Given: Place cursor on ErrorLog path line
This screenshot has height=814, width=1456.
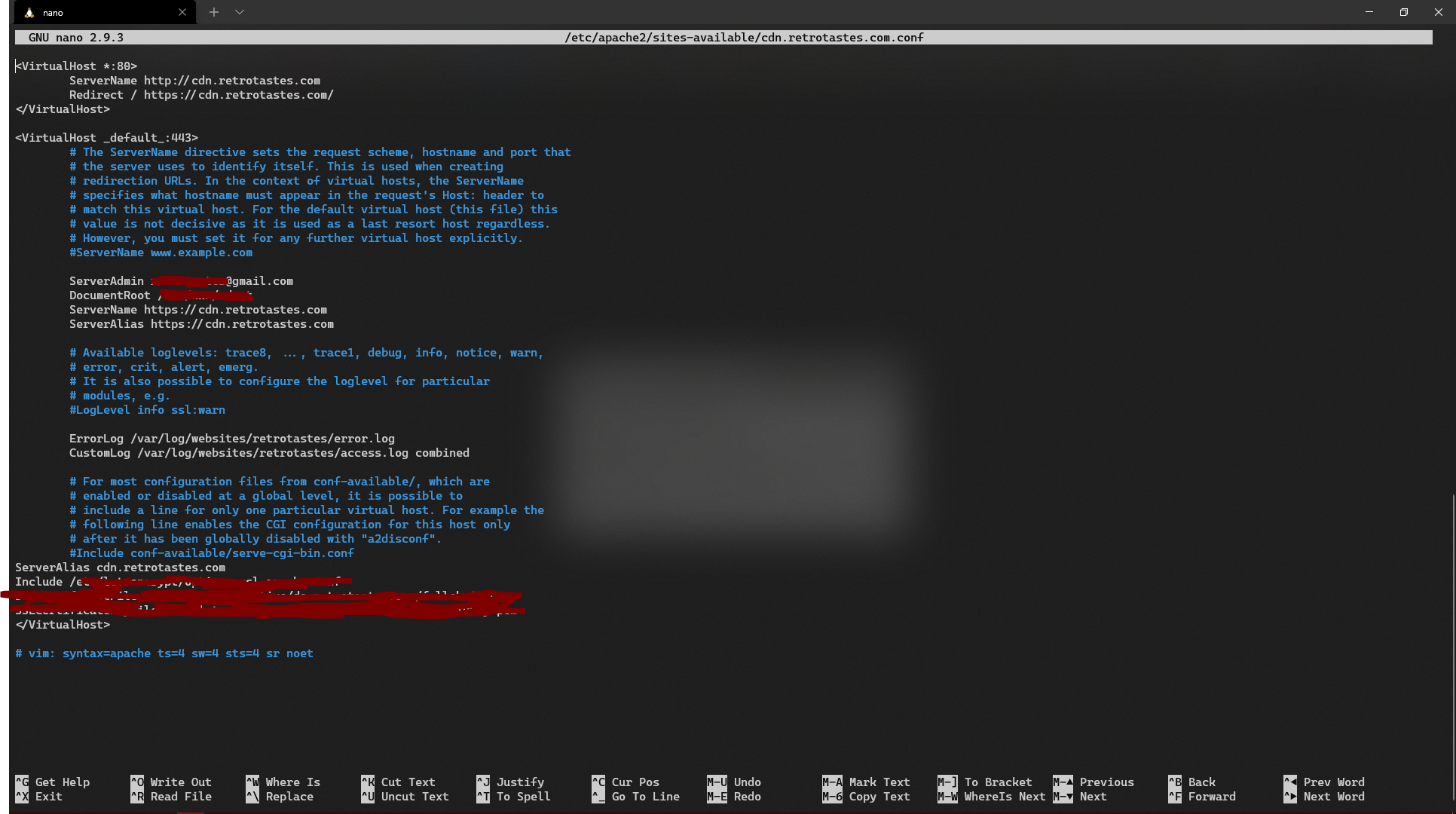Looking at the screenshot, I should [x=262, y=439].
